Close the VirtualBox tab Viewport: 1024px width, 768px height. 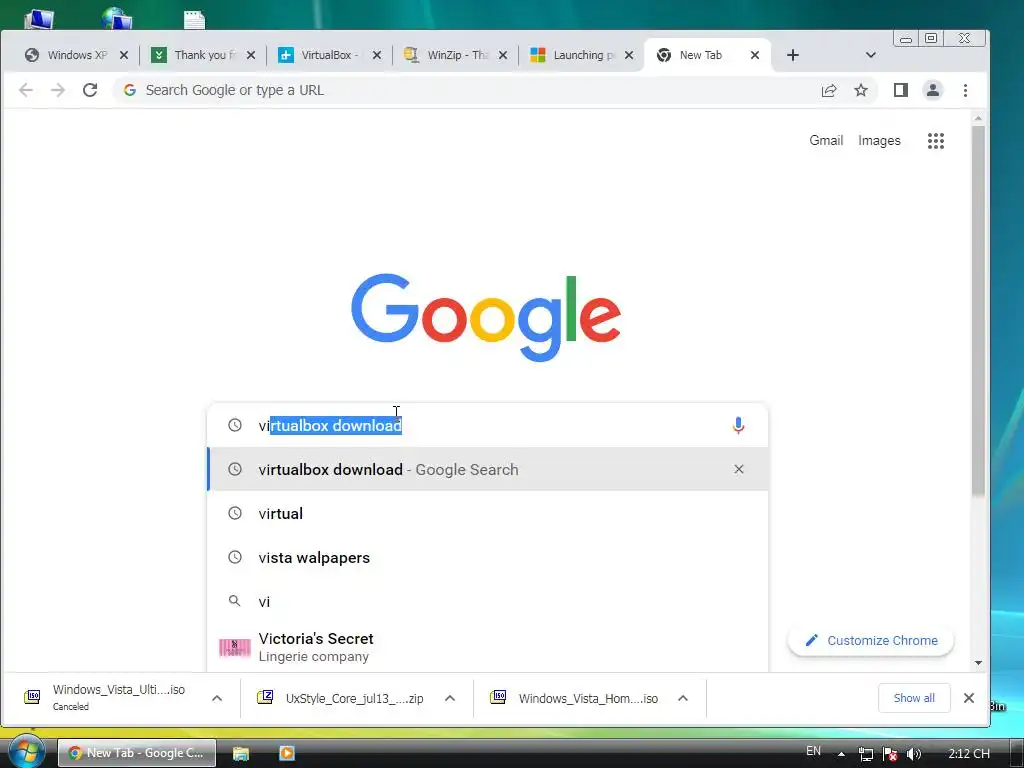tap(376, 55)
